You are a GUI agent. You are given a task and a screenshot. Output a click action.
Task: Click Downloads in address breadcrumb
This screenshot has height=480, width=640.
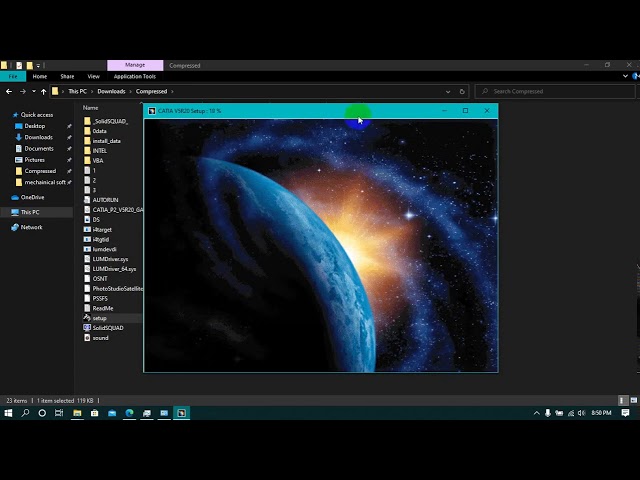tap(111, 91)
